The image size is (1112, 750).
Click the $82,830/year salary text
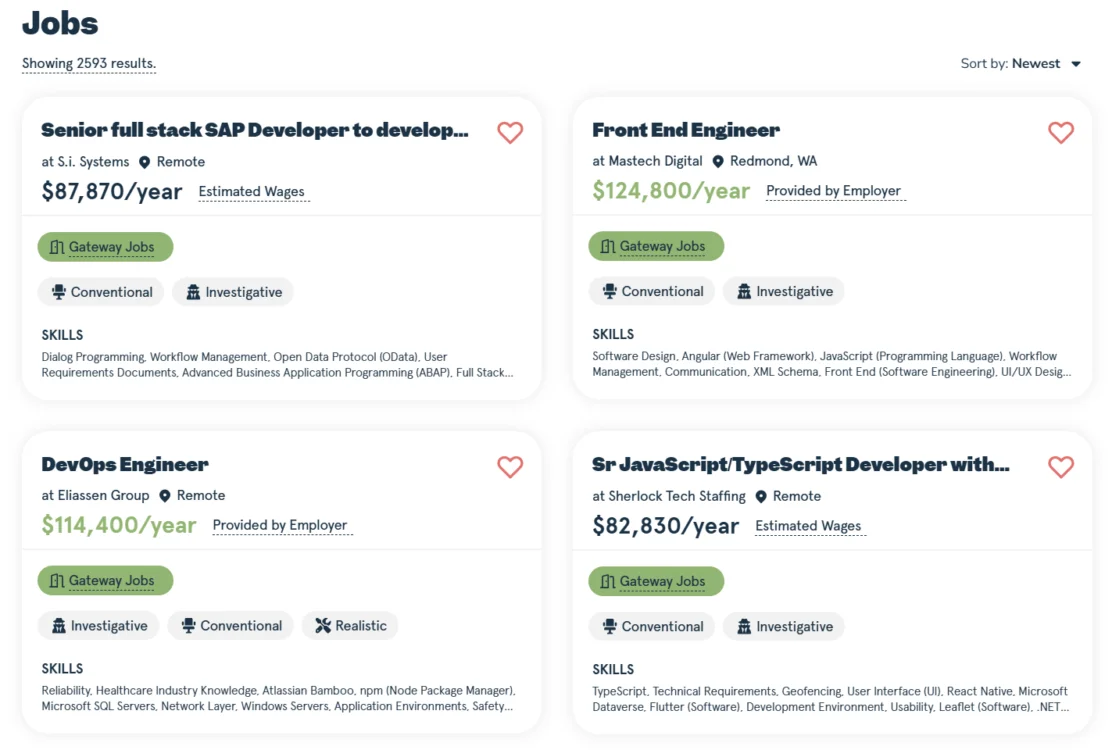[665, 526]
